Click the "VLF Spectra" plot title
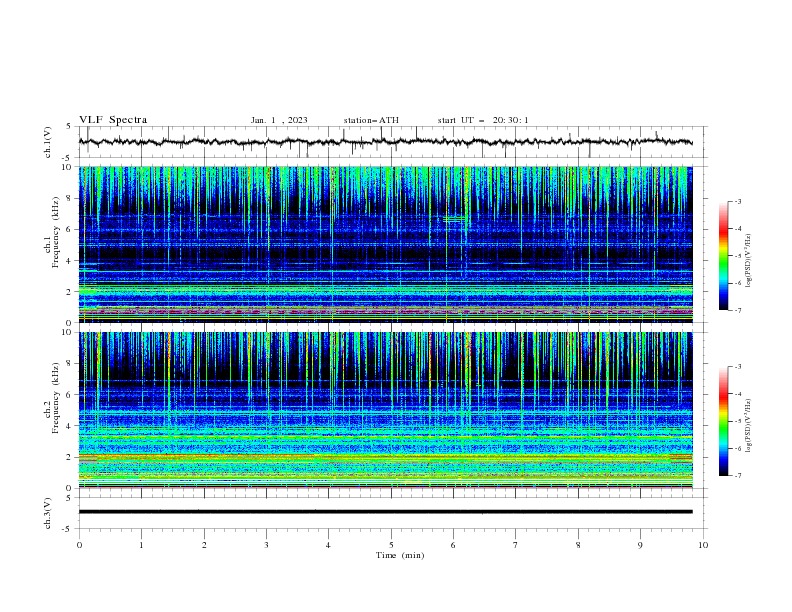792x612 pixels. (x=113, y=120)
